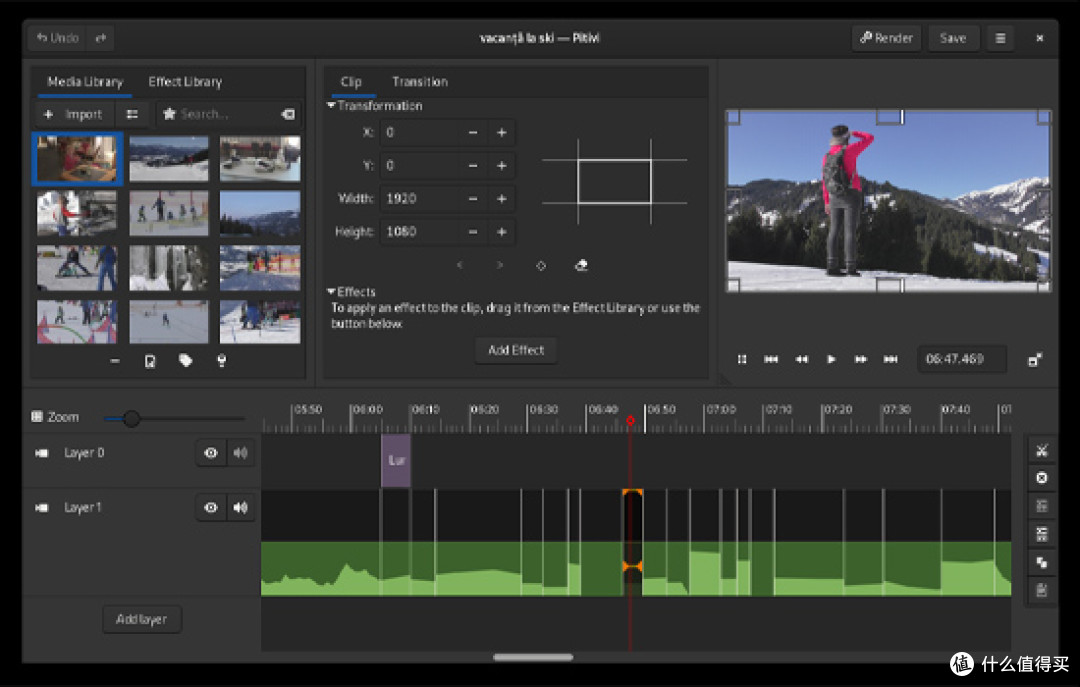Click the eraser icon to reset transformation
This screenshot has height=687, width=1080.
tap(581, 265)
